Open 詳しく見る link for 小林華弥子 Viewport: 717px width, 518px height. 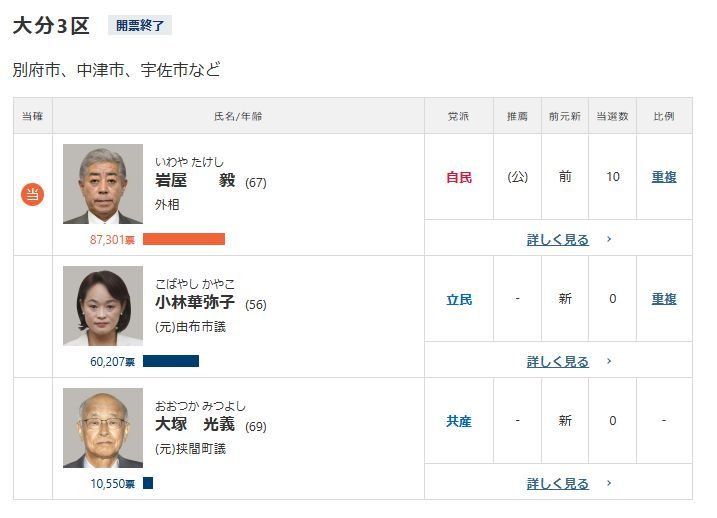click(x=557, y=362)
